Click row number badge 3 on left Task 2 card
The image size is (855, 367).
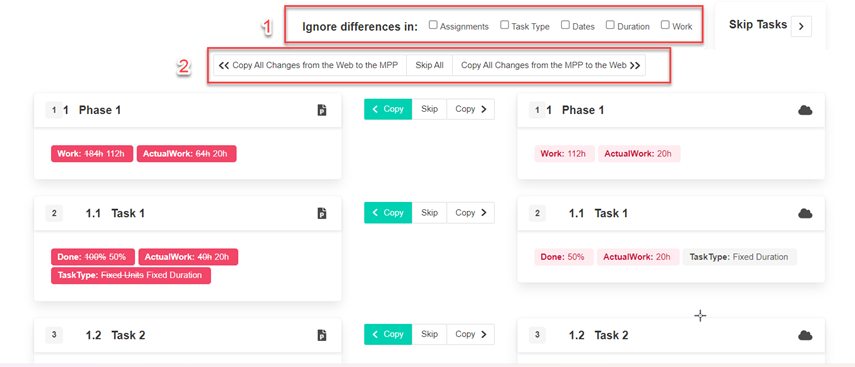click(54, 335)
